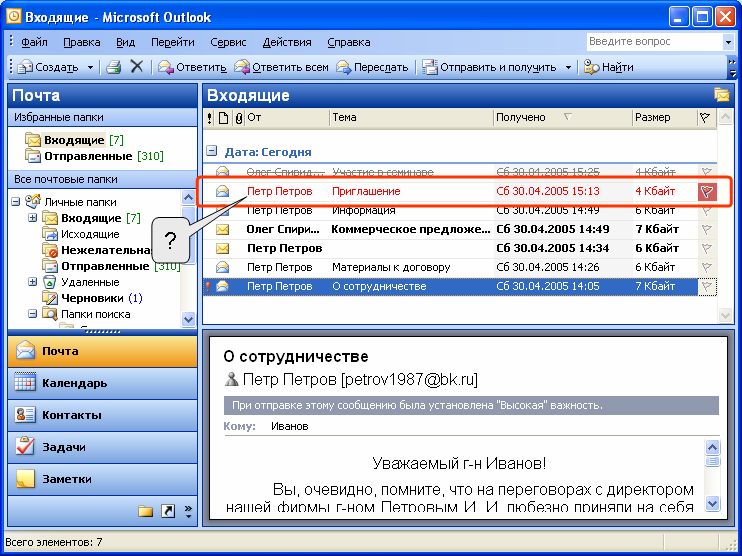742x556 pixels.
Task: Open the Справка menu
Action: pos(349,42)
